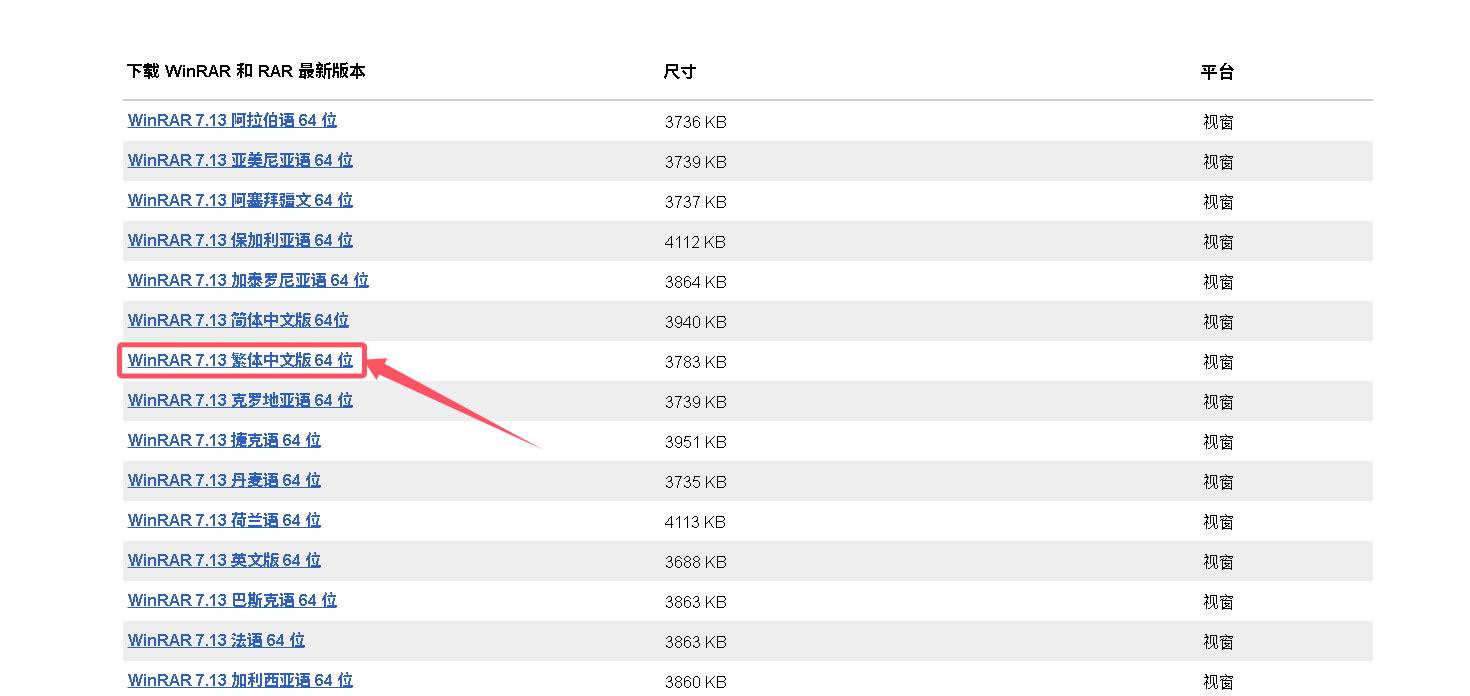Click 视窗 platform cell in 英文版 row
The width and height of the screenshot is (1470, 696).
pos(1218,562)
